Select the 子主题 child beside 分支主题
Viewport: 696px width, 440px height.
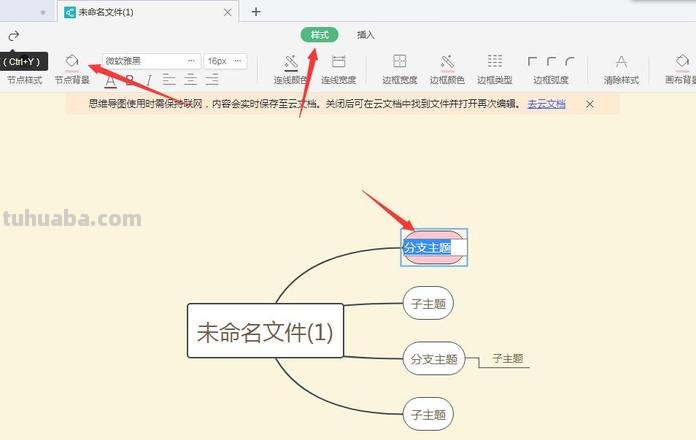[x=508, y=359]
